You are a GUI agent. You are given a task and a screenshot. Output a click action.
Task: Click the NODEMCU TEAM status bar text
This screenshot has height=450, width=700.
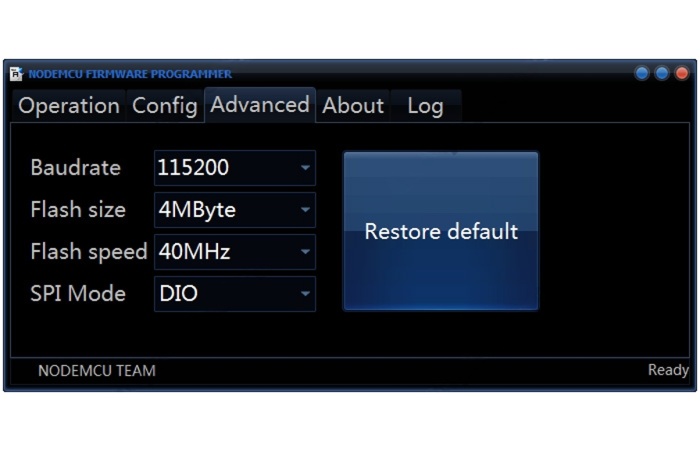[x=97, y=371]
